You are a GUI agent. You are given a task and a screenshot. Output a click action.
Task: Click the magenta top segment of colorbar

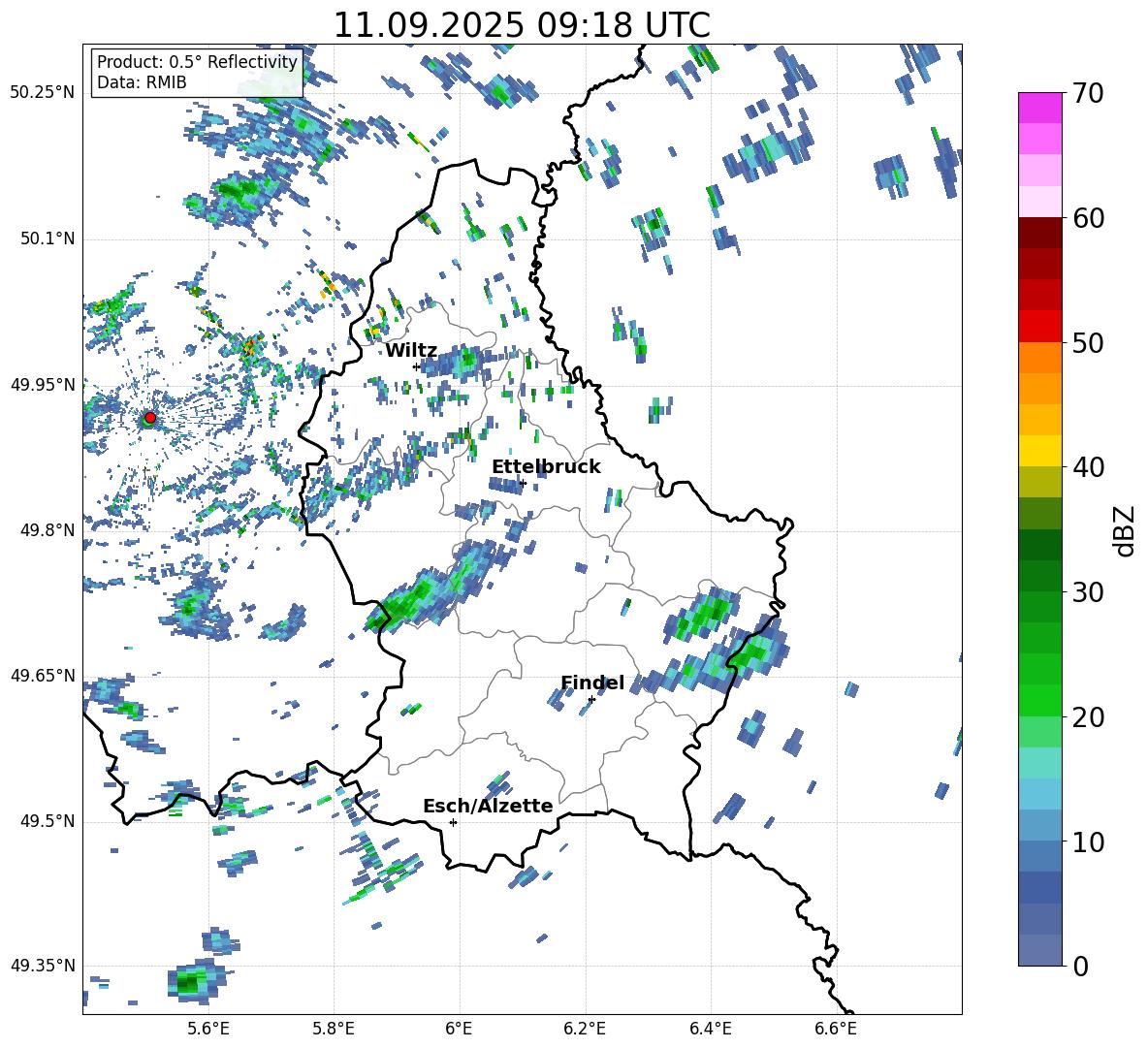click(x=1040, y=108)
